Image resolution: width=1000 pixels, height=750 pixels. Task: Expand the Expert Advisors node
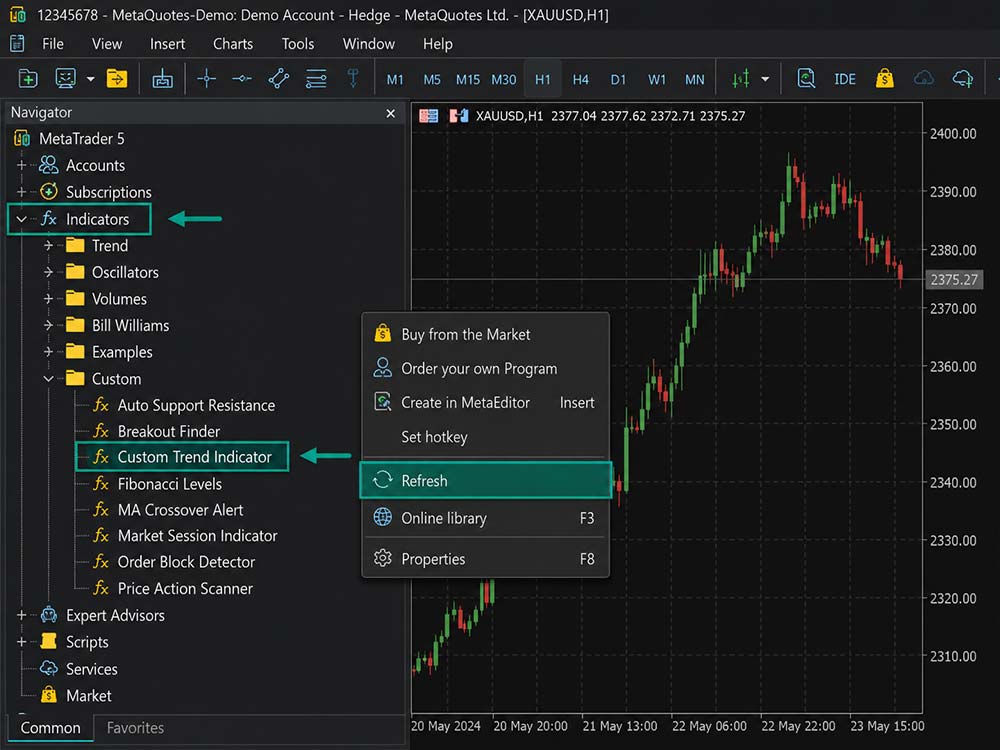click(x=21, y=615)
